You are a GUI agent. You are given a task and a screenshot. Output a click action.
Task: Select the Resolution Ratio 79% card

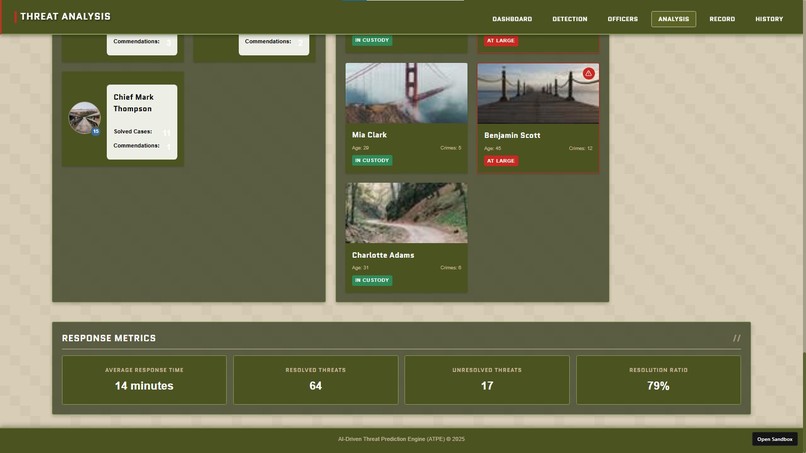coord(658,380)
